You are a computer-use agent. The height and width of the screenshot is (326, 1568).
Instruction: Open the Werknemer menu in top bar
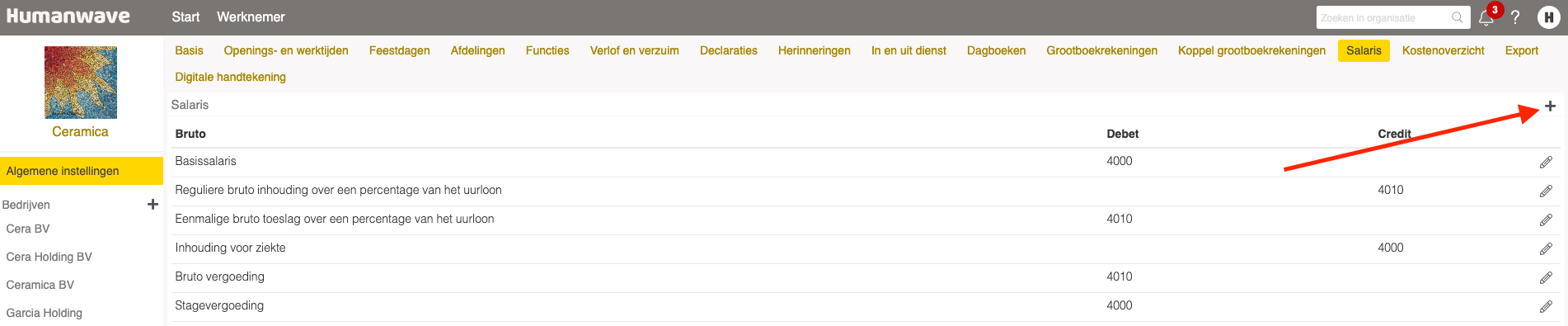pos(251,17)
